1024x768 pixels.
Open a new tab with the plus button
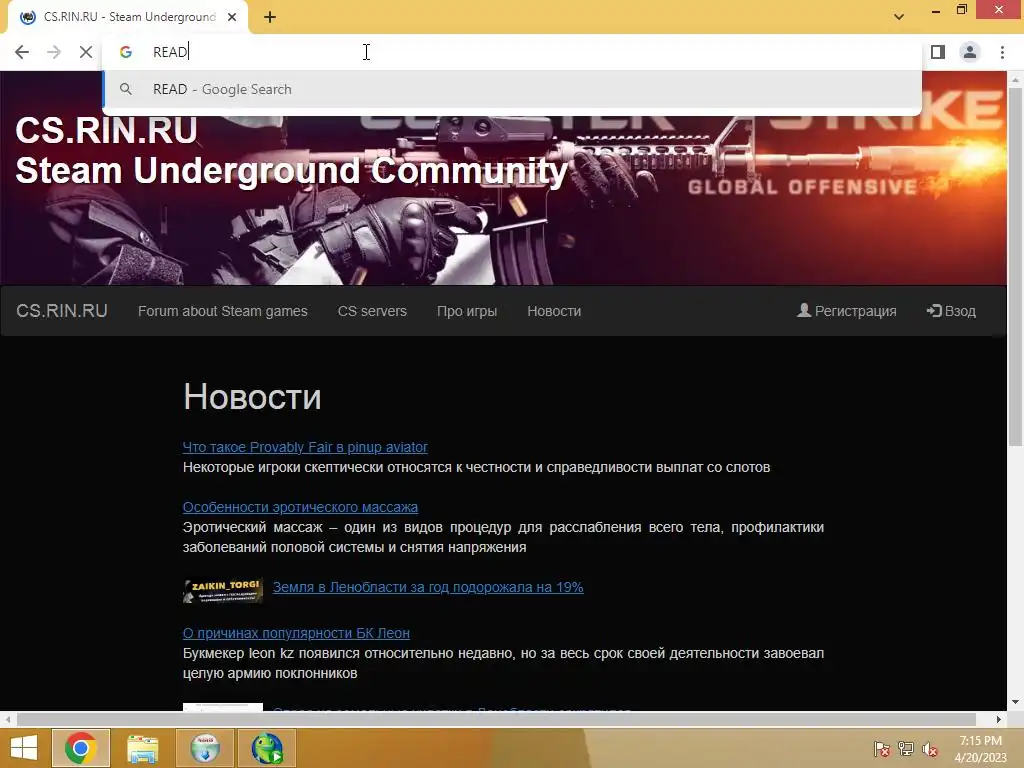pyautogui.click(x=270, y=18)
